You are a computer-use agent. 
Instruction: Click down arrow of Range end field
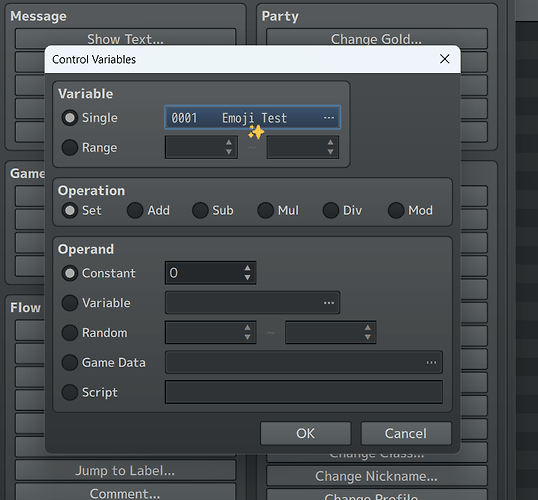pos(330,152)
